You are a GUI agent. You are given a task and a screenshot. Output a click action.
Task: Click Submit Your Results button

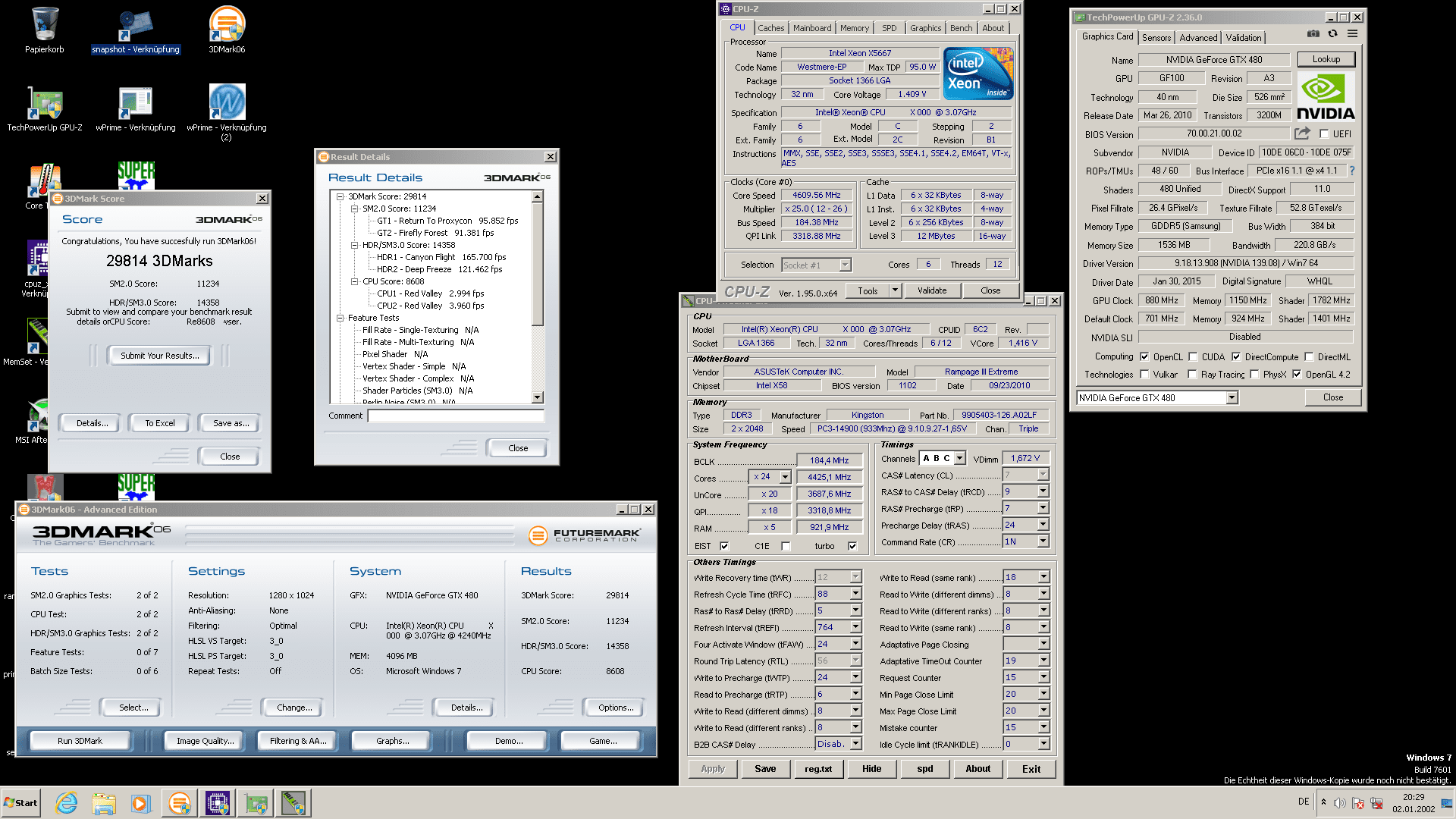(x=159, y=355)
